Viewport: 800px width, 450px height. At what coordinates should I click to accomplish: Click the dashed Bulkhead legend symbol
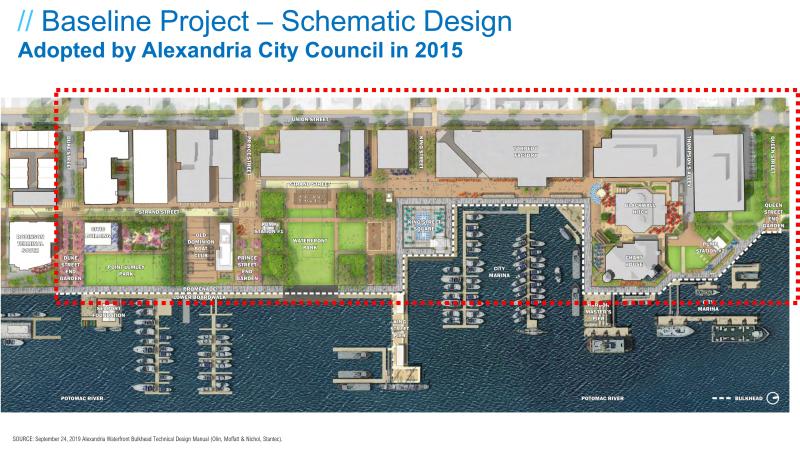click(x=725, y=397)
